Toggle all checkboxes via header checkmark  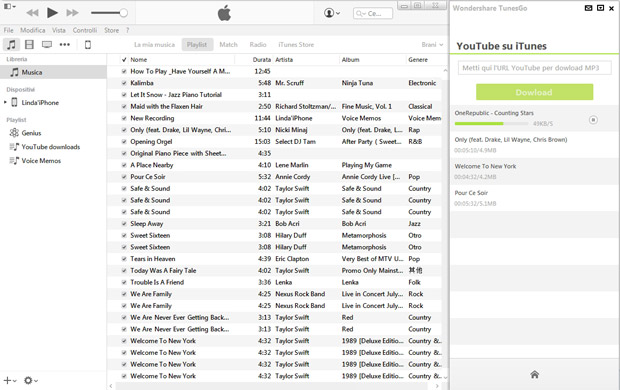[x=124, y=60]
